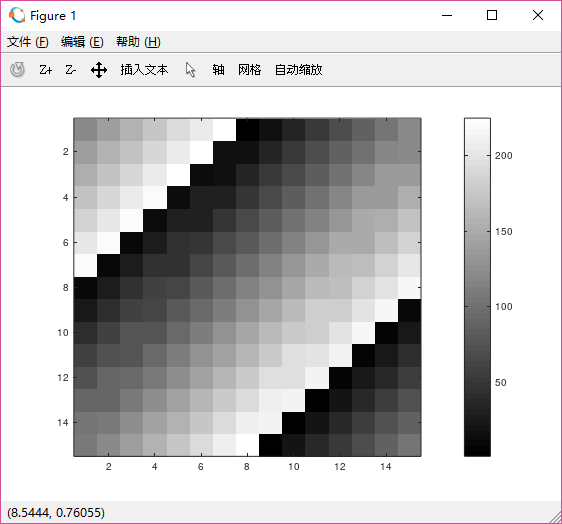Click x-axis tick label 10

(294, 467)
